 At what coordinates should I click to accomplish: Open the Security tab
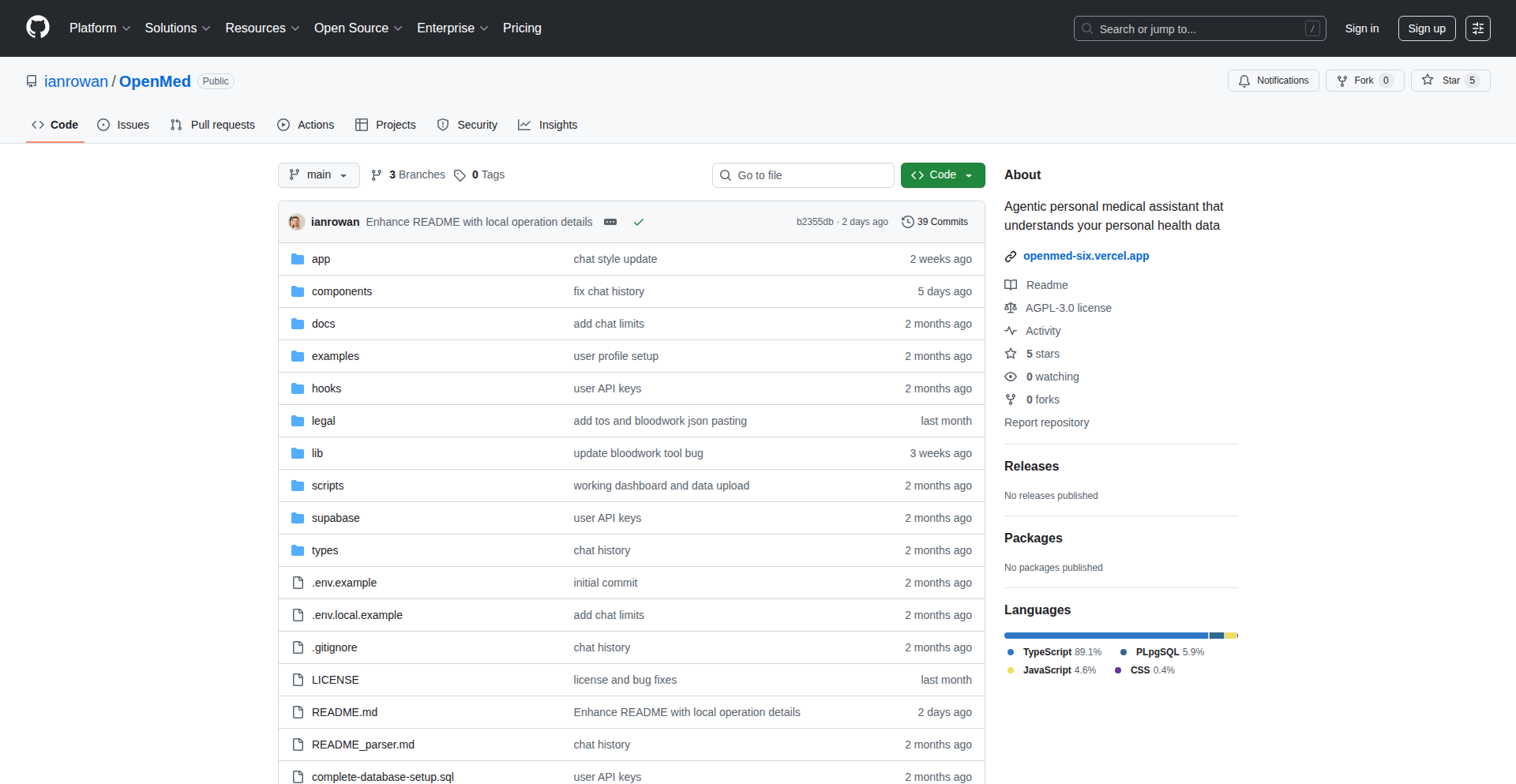coord(467,125)
